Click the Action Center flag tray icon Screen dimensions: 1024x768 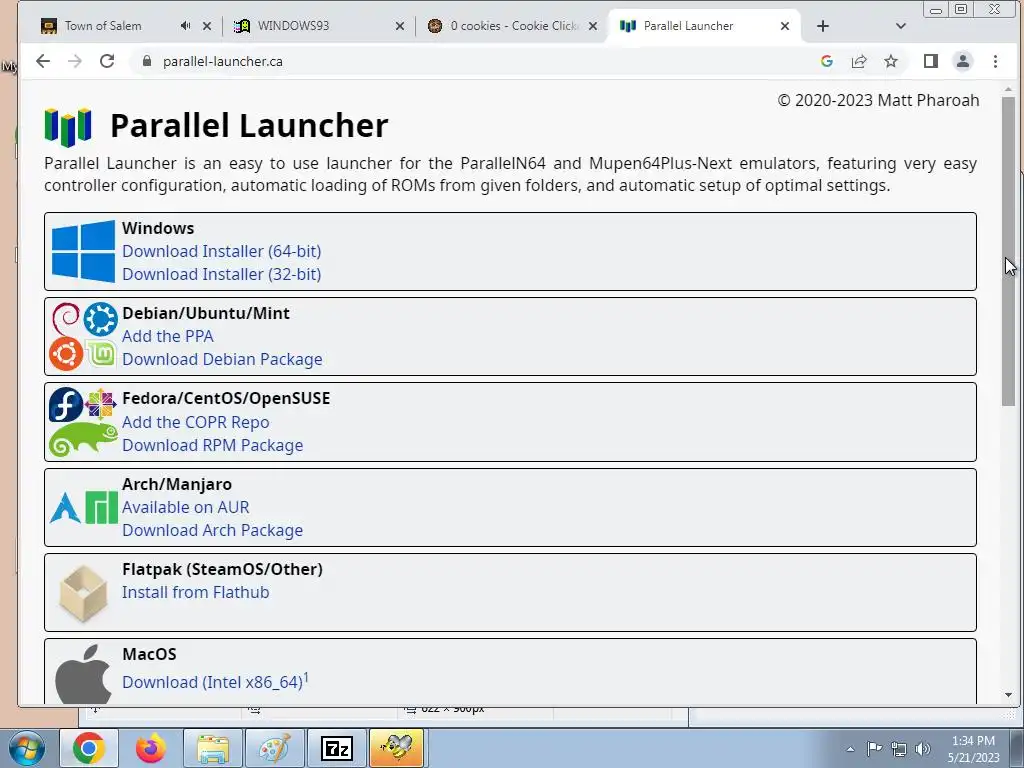pos(874,749)
